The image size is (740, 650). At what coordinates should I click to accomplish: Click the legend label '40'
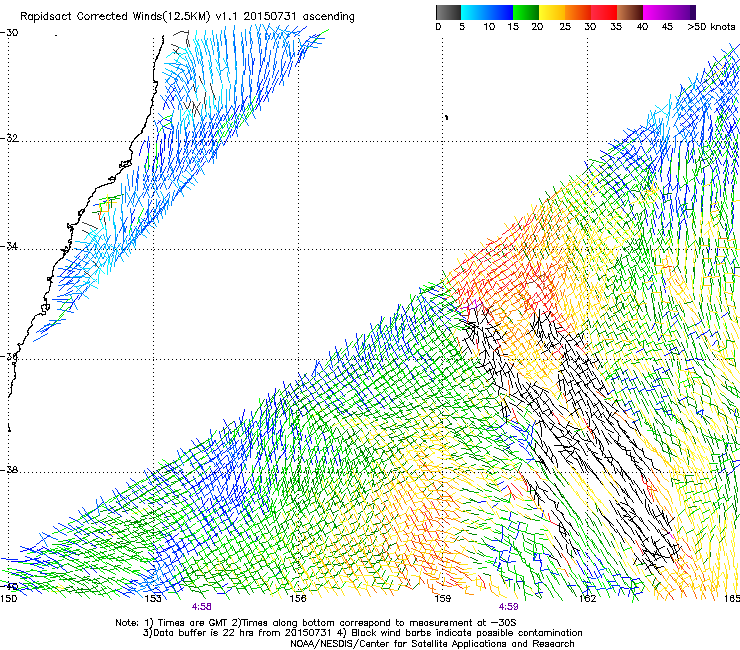(642, 27)
